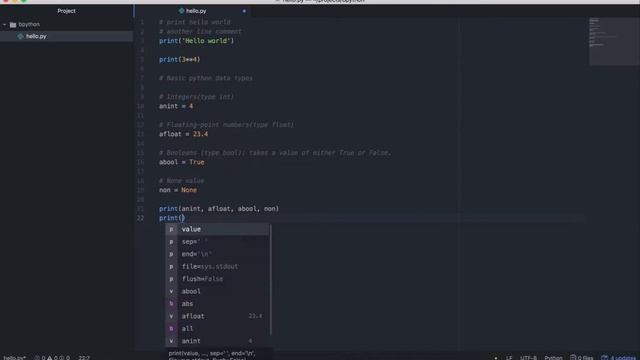Pick the 'abool' variable suggestion
Screen dimensions: 640x360
point(217,291)
